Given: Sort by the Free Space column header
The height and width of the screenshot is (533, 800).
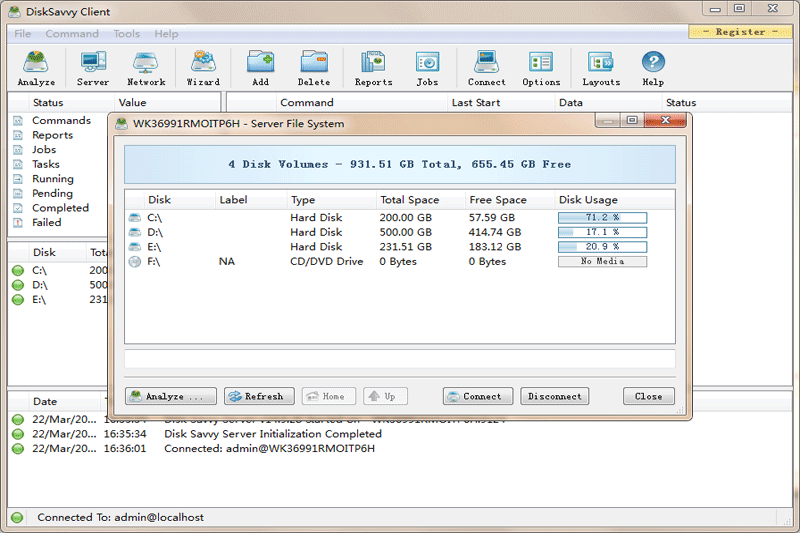Looking at the screenshot, I should point(510,200).
